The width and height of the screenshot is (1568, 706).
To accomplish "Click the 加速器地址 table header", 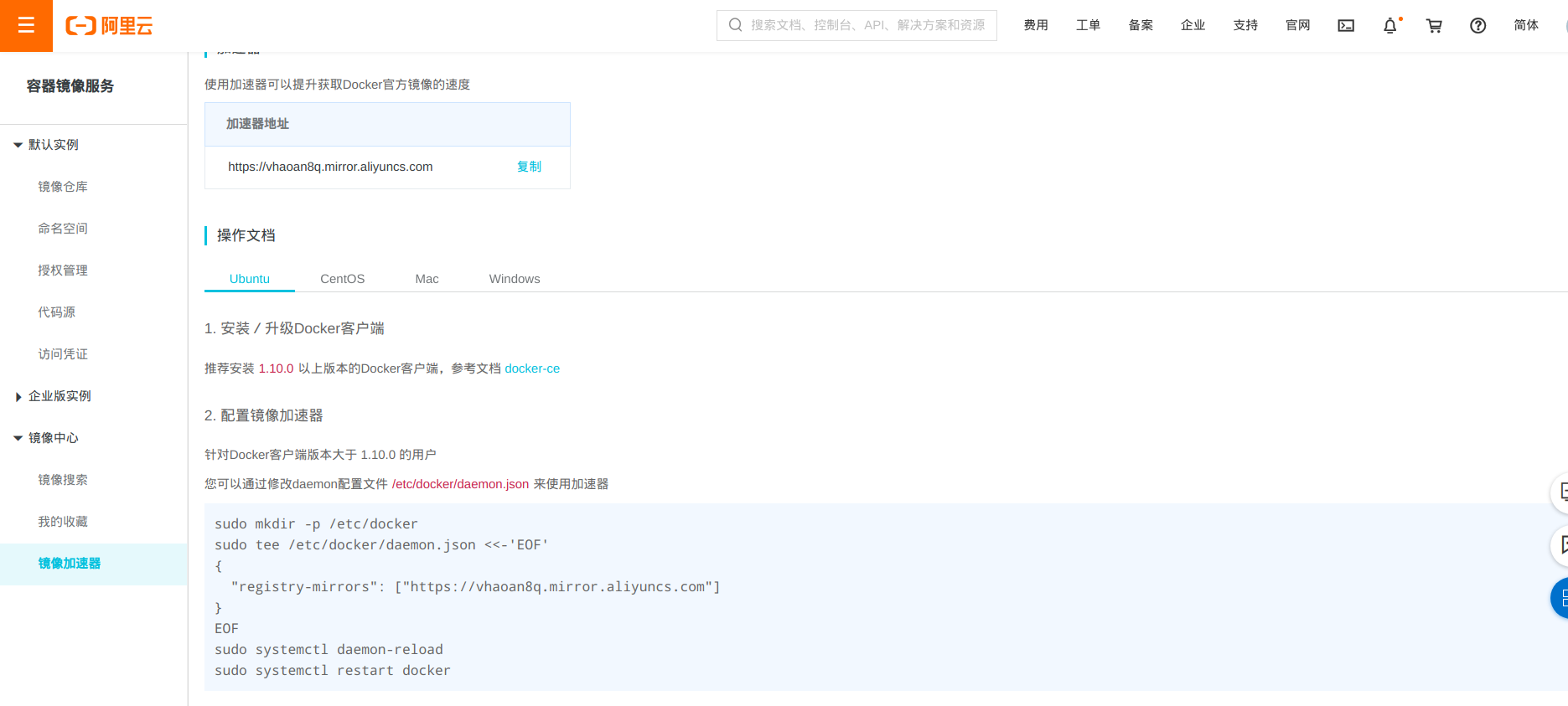I will coord(387,124).
